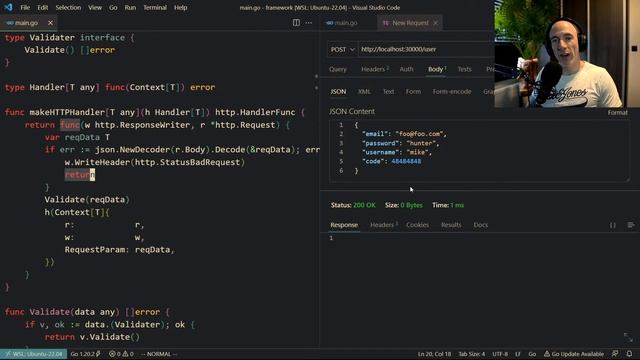Choose the JSON body type
Screen dimensions: 640x360
[338, 92]
